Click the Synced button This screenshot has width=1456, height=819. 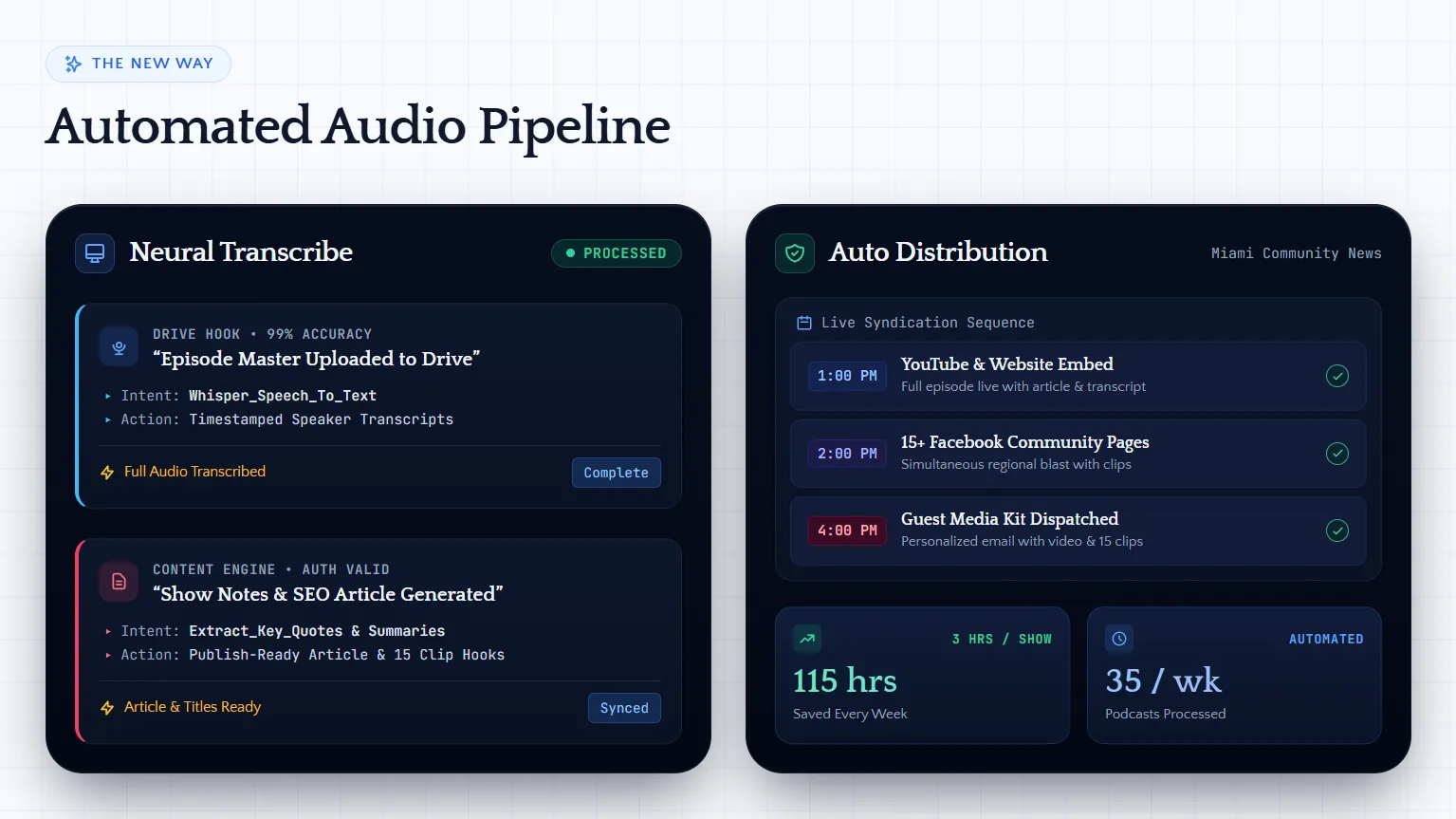(x=624, y=708)
